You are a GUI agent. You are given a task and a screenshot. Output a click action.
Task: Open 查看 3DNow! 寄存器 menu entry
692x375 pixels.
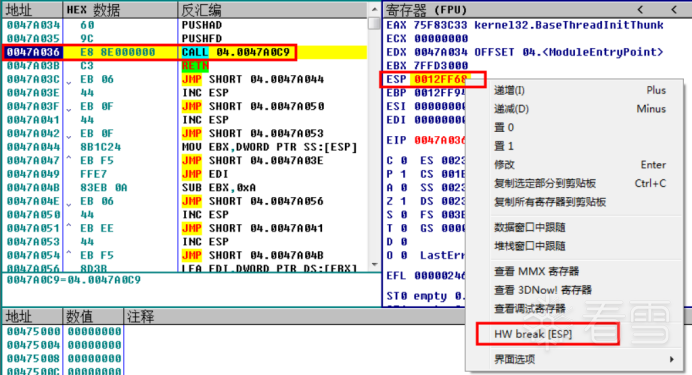pos(543,290)
